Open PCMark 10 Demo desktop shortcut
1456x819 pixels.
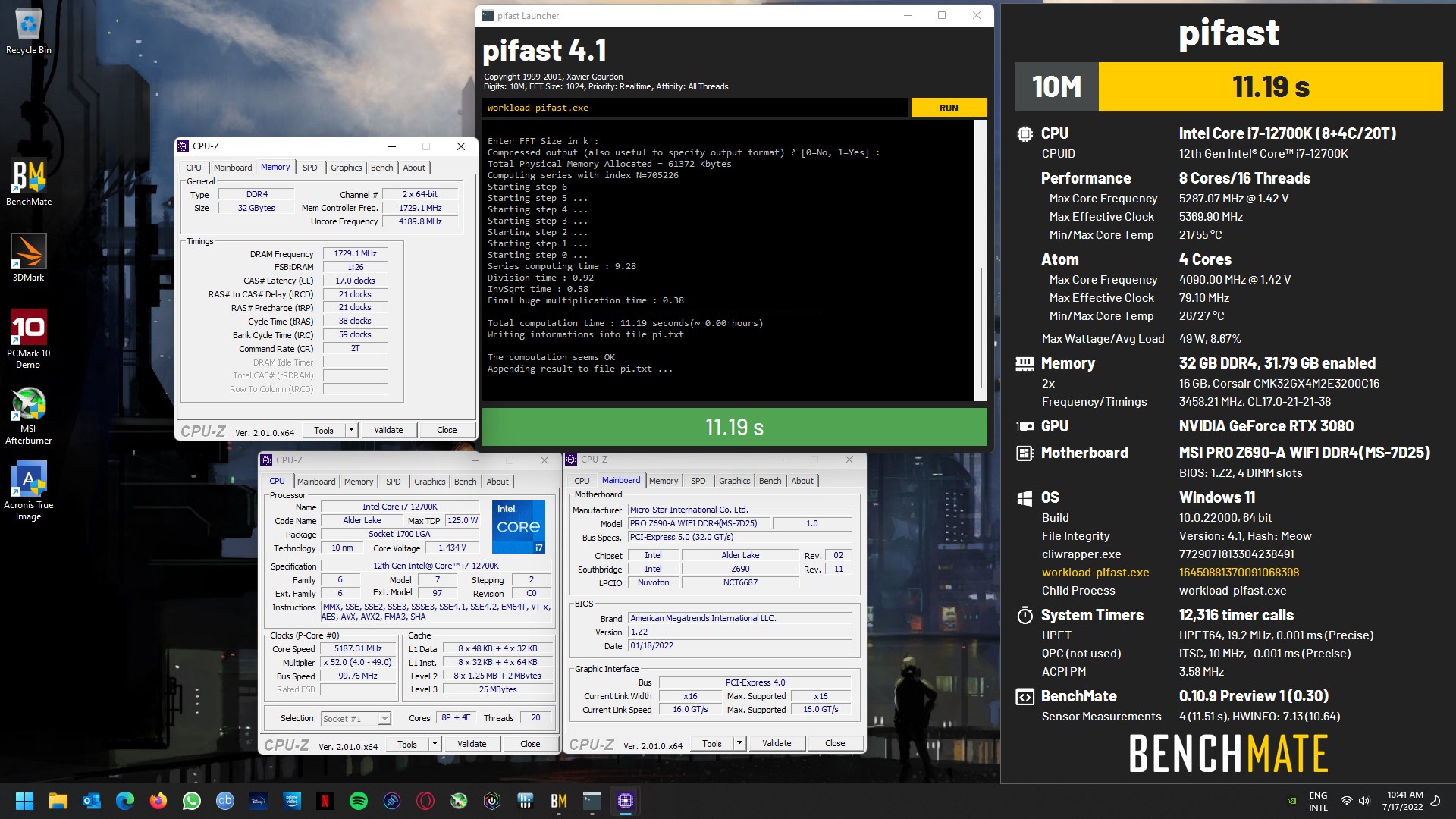pyautogui.click(x=29, y=339)
